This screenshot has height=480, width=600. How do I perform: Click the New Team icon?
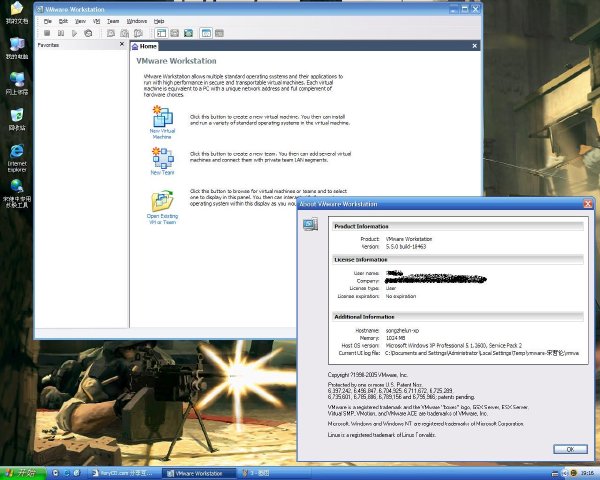(x=163, y=158)
